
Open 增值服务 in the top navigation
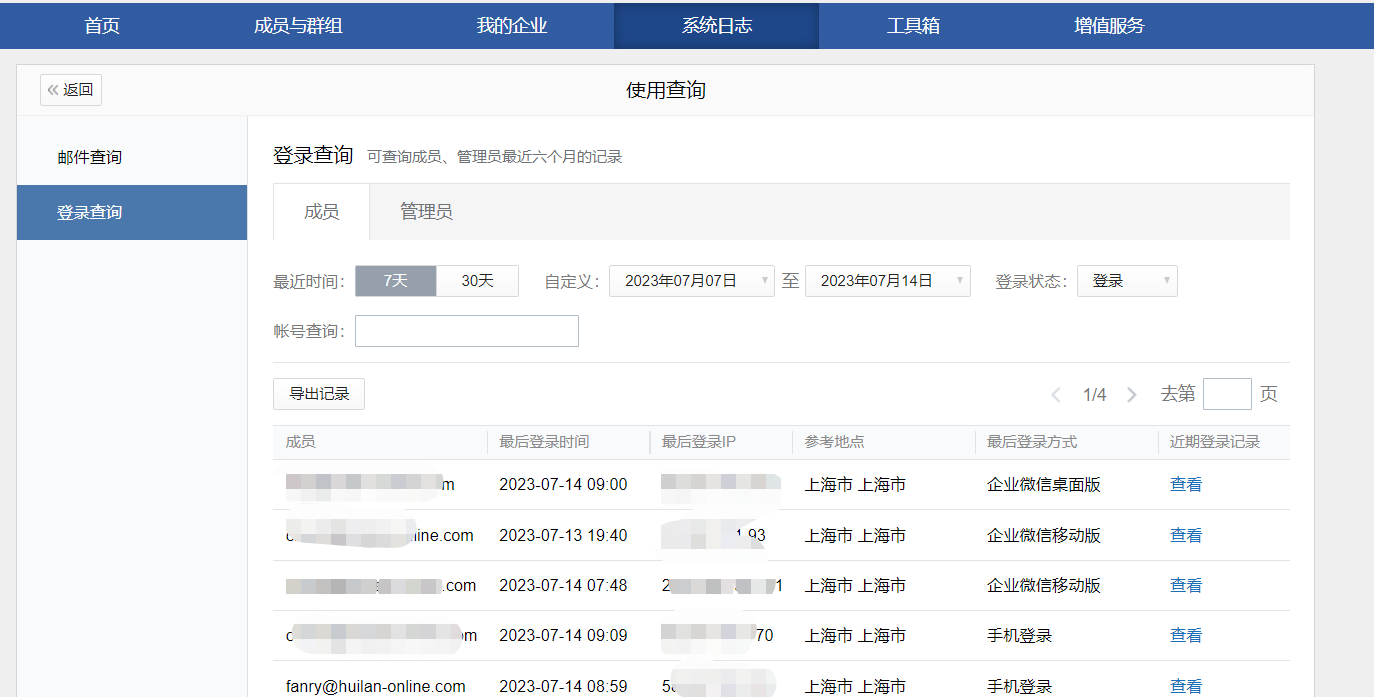pyautogui.click(x=1109, y=26)
